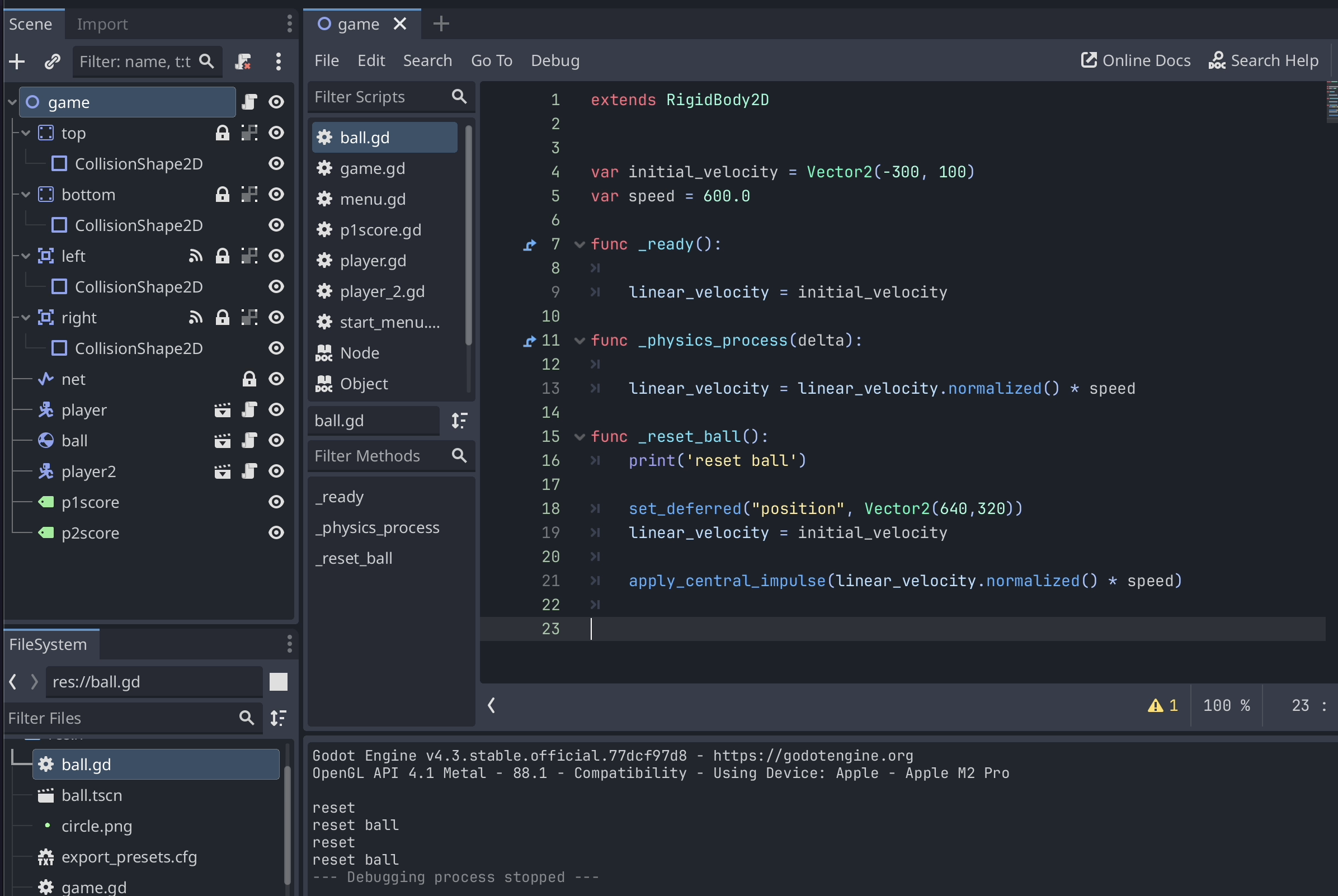The width and height of the screenshot is (1338, 896).
Task: Click the res://ball.gd path field
Action: (x=154, y=682)
